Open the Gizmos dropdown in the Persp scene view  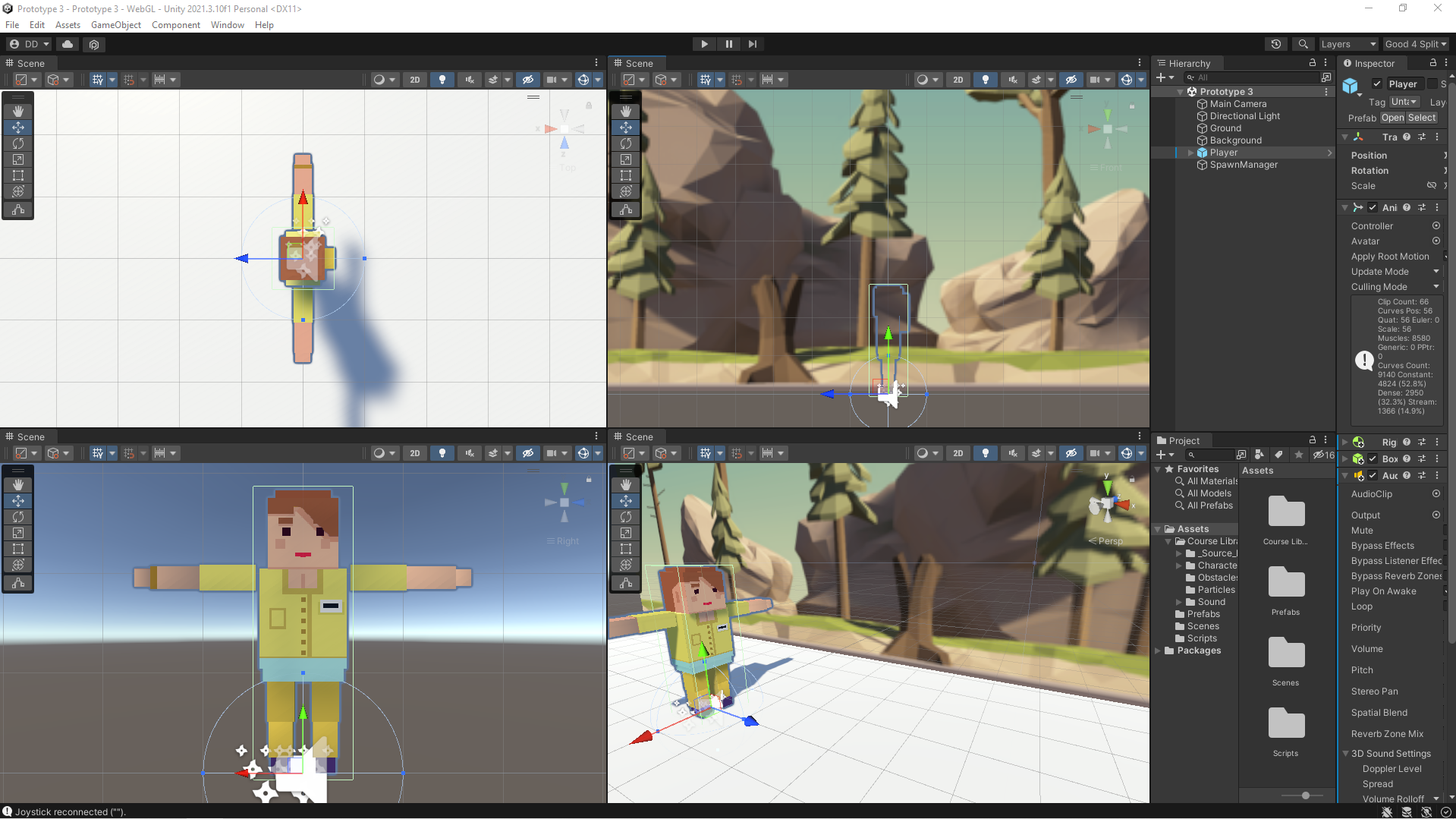(1140, 453)
